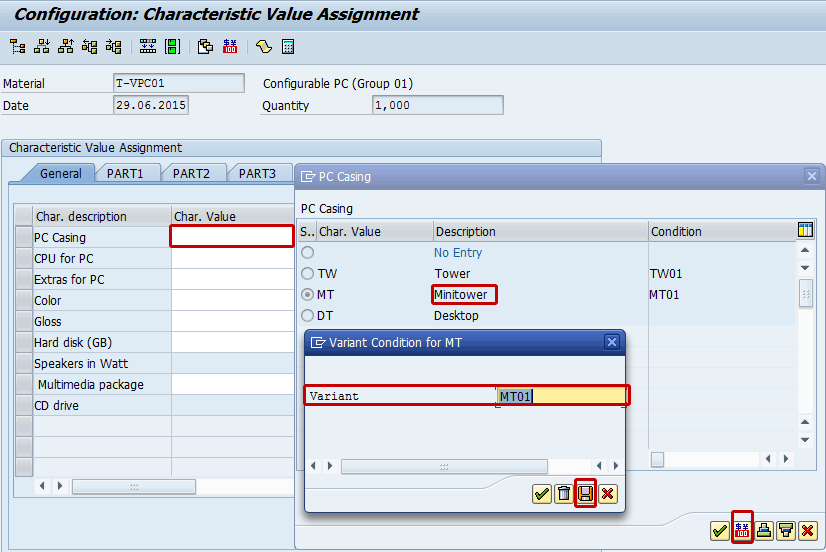Switch to the General tab

61,174
